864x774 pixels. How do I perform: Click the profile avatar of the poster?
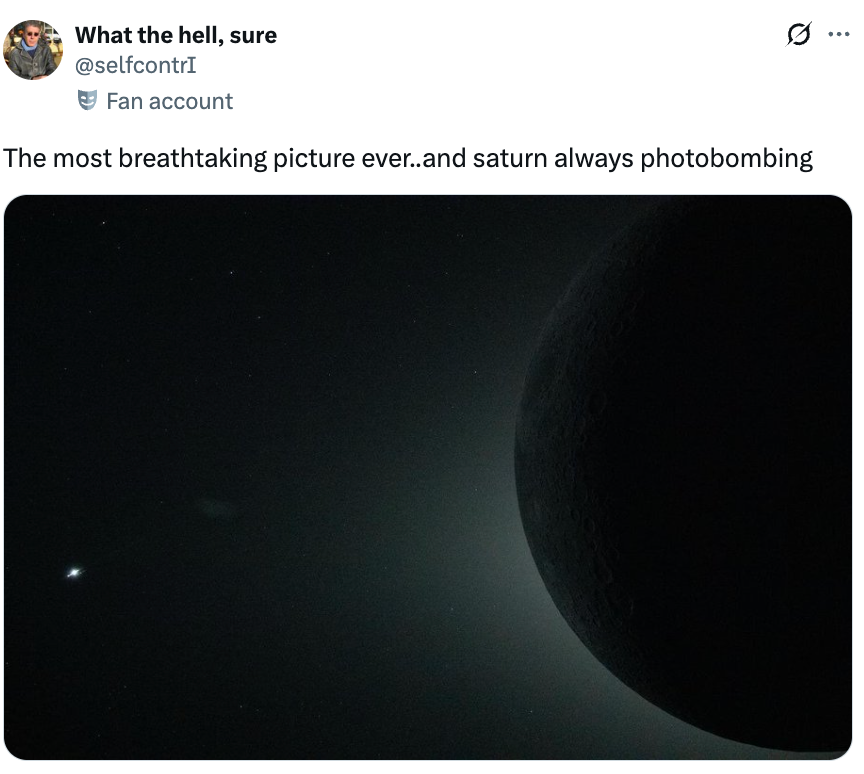pos(33,48)
